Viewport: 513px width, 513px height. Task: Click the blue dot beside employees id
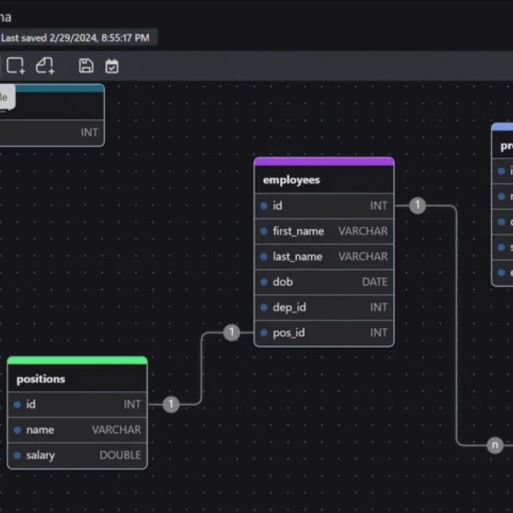[264, 206]
